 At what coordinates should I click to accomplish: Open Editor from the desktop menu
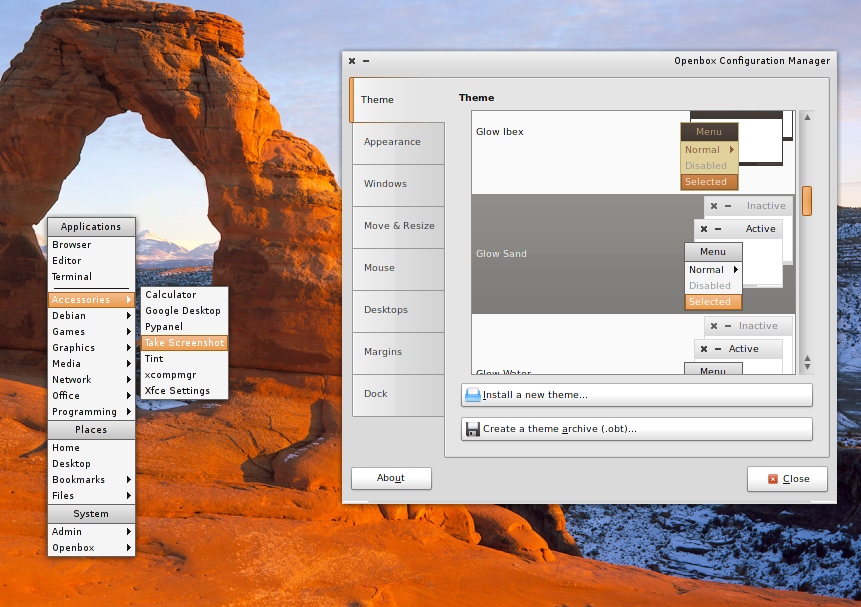(x=91, y=261)
